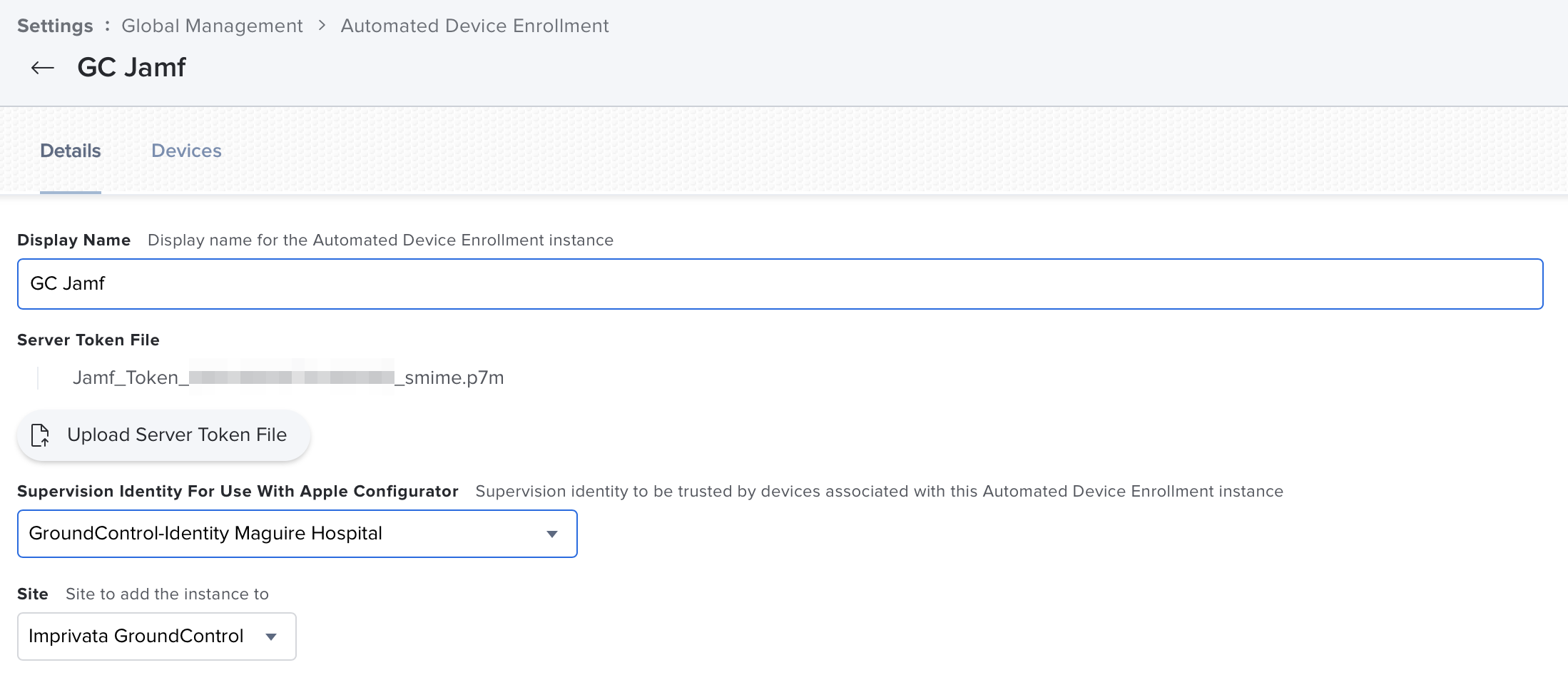Click the Supervision Identity dropdown arrow
1568x685 pixels.
(x=551, y=534)
